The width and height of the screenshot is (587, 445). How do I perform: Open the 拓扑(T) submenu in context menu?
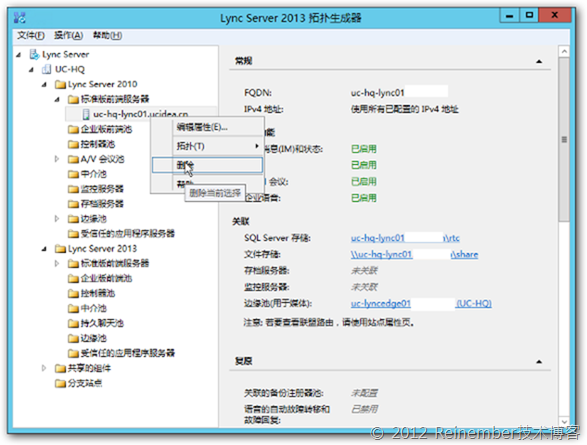pos(208,146)
